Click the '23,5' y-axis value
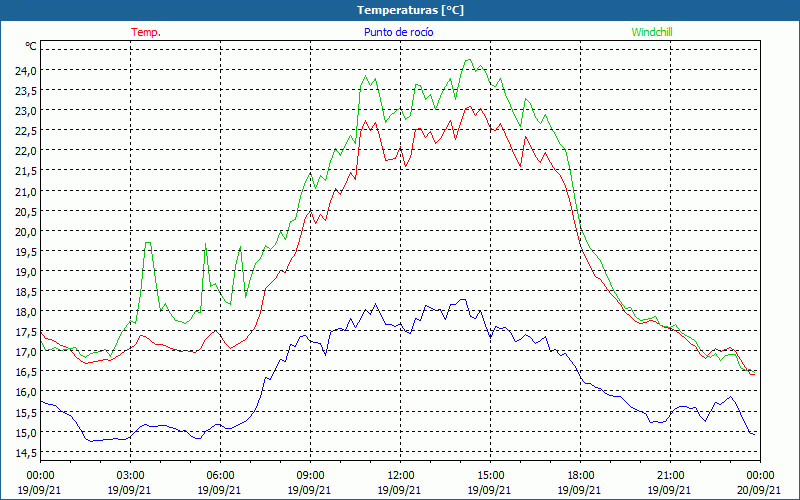Screen dimensions: 800x500 (25, 90)
